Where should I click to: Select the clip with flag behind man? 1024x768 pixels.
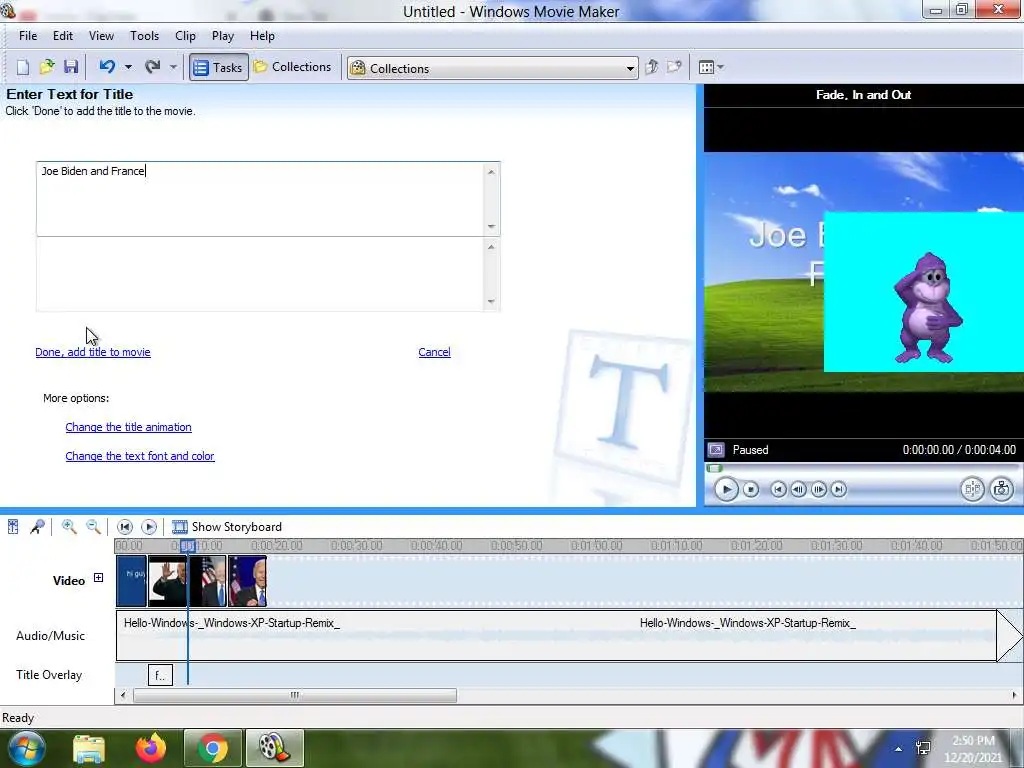point(208,581)
